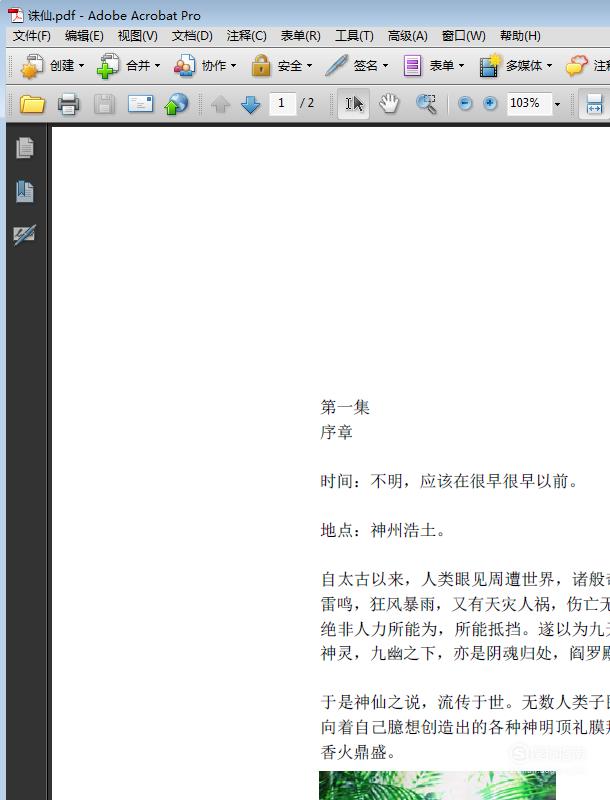Open the Signatures panel in sidebar
610x800 pixels.
pyautogui.click(x=25, y=235)
